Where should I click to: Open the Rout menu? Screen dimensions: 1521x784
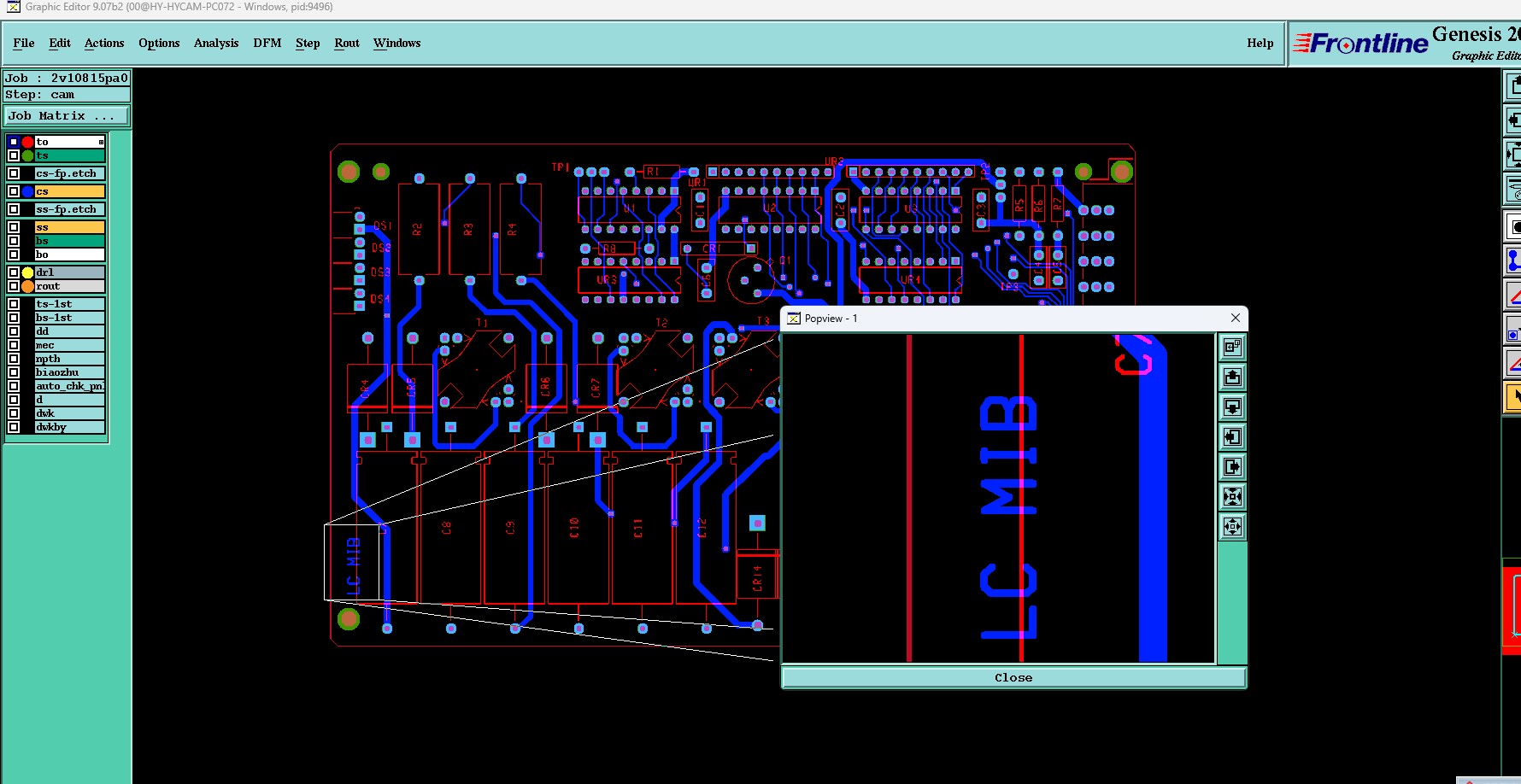[x=347, y=43]
